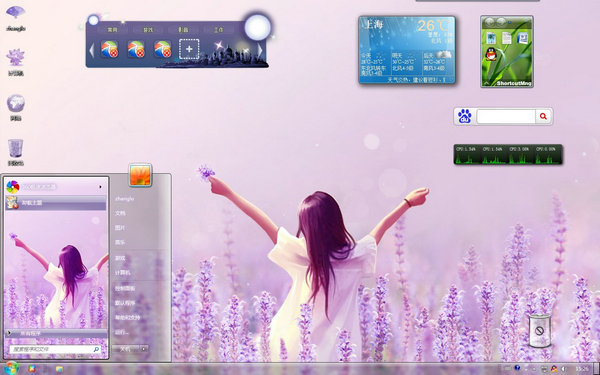Open the shutdown options arrow
600x375 pixels.
[144, 349]
